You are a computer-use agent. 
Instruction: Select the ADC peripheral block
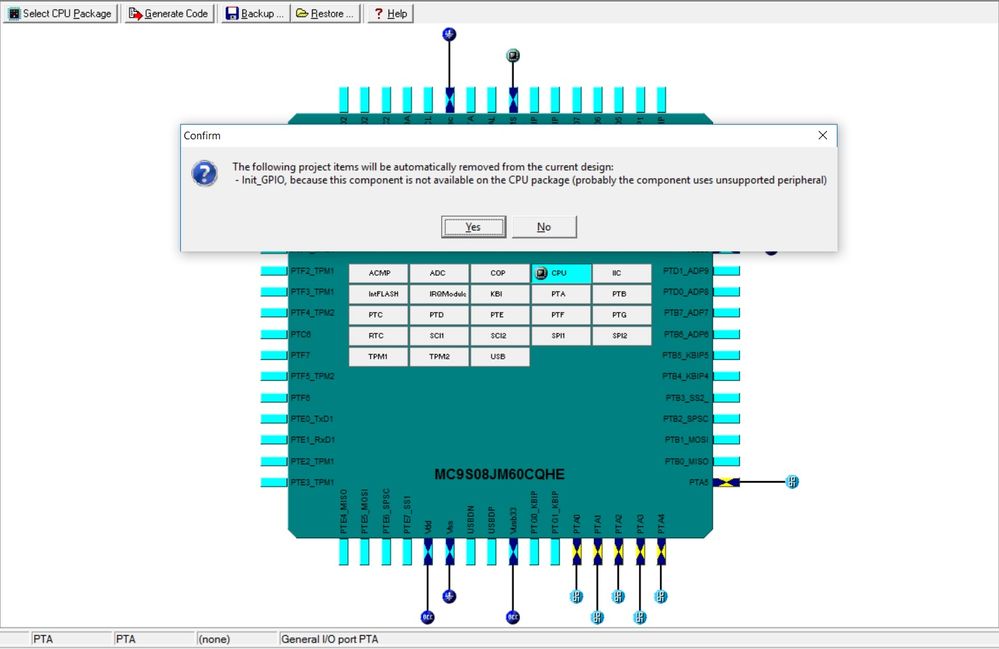[438, 273]
